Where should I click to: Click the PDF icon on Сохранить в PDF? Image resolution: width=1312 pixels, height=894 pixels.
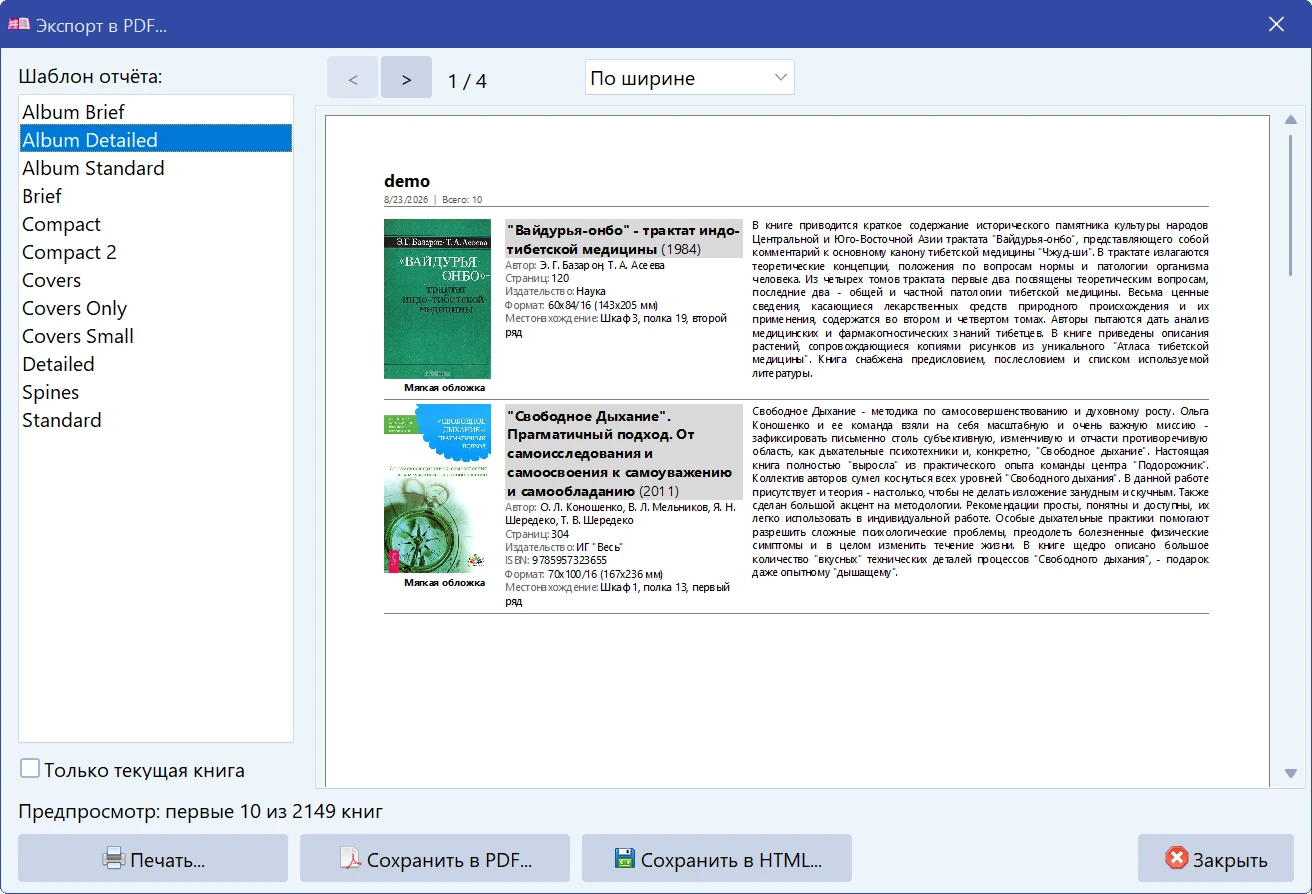pyautogui.click(x=350, y=859)
